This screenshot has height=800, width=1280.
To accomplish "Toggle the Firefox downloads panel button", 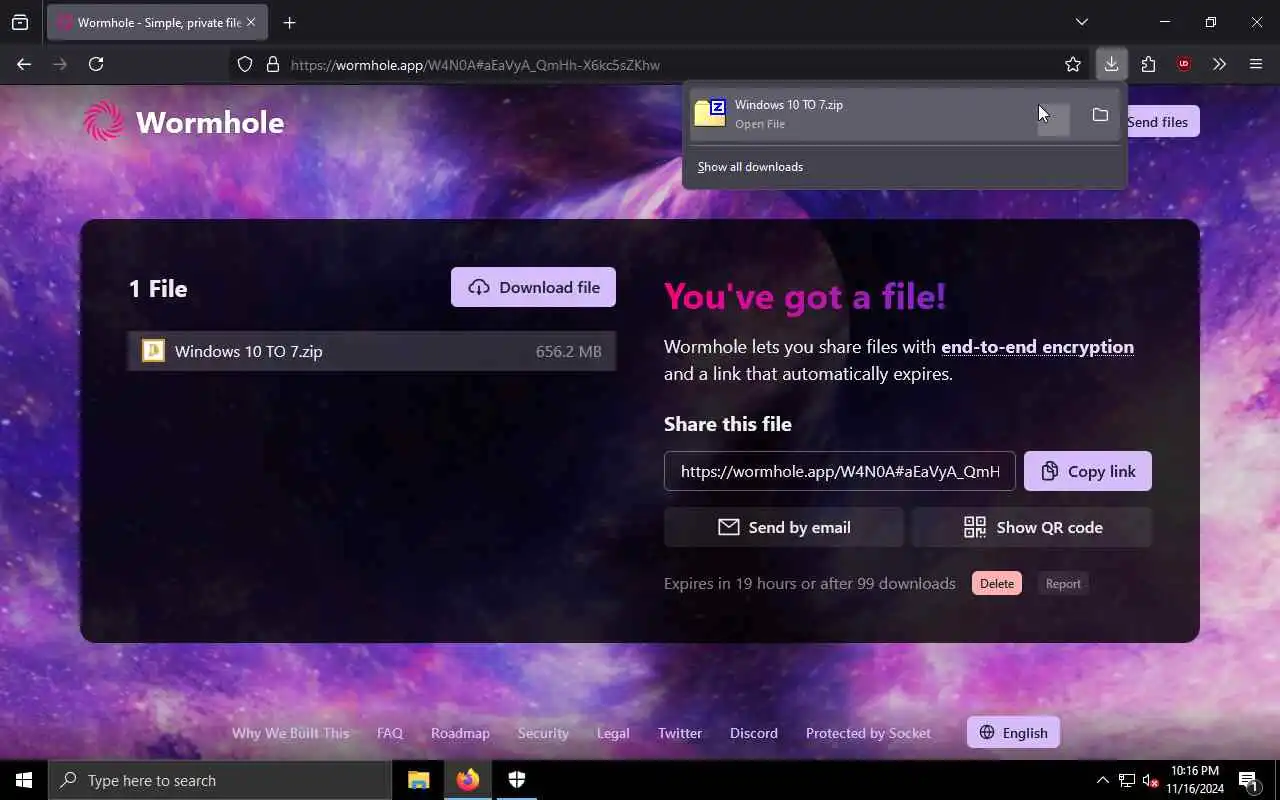I will click(1111, 64).
